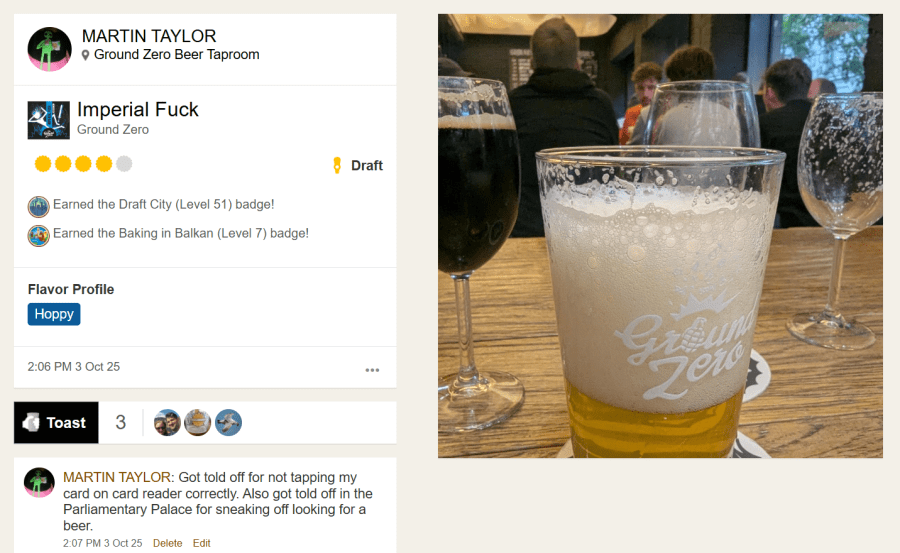
Task: Open the MARTIN TAYLOR name link in comment
Action: click(117, 477)
